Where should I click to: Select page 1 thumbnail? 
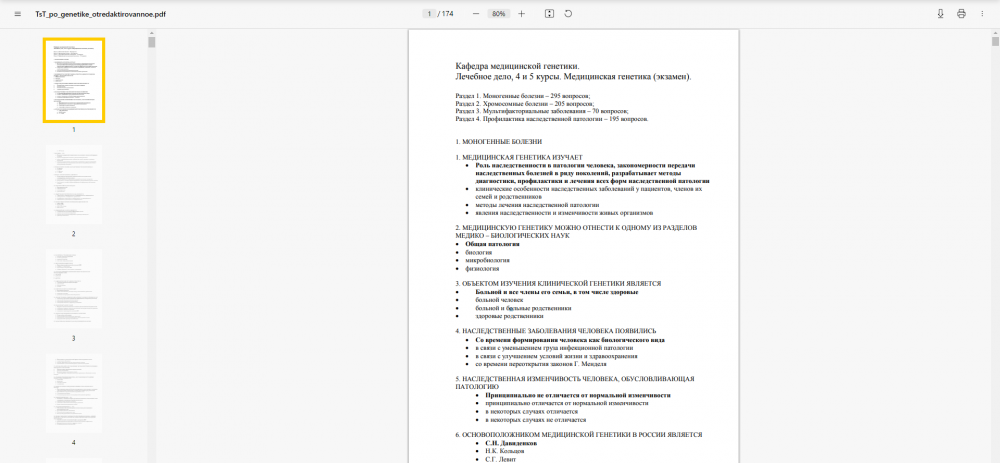tap(74, 80)
